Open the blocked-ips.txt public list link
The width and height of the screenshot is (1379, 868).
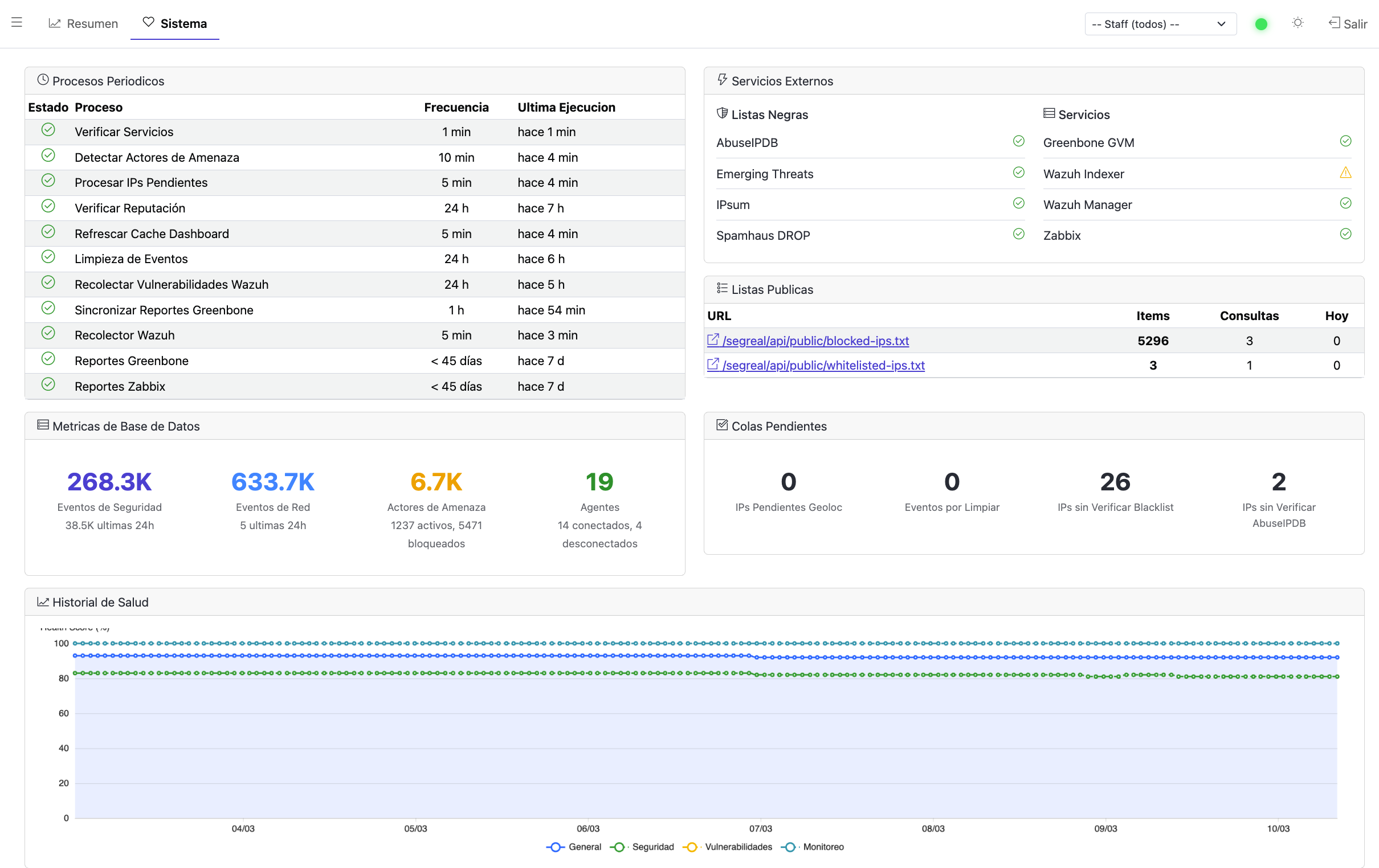(x=815, y=341)
